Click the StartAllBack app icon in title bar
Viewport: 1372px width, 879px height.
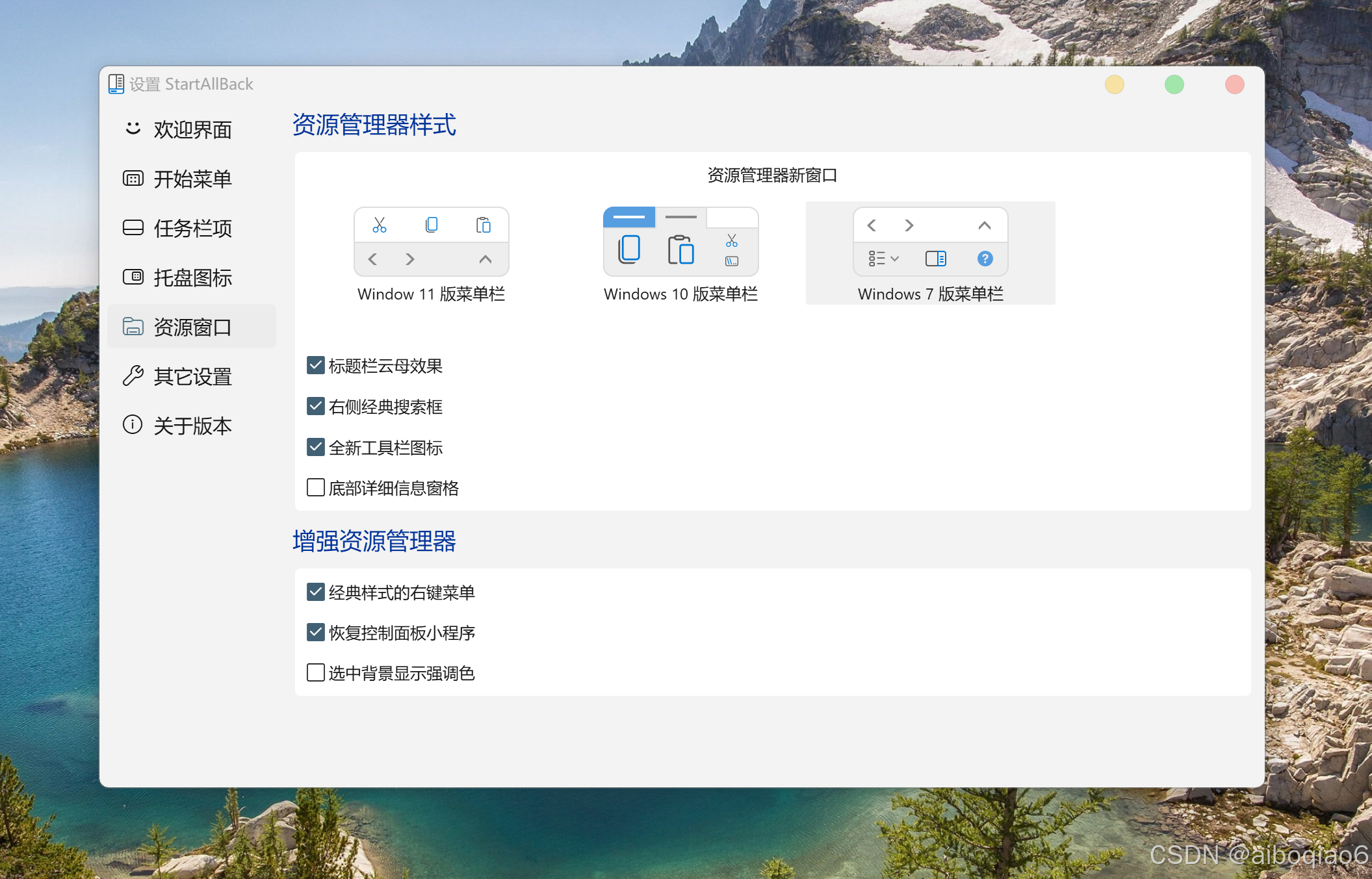point(116,84)
